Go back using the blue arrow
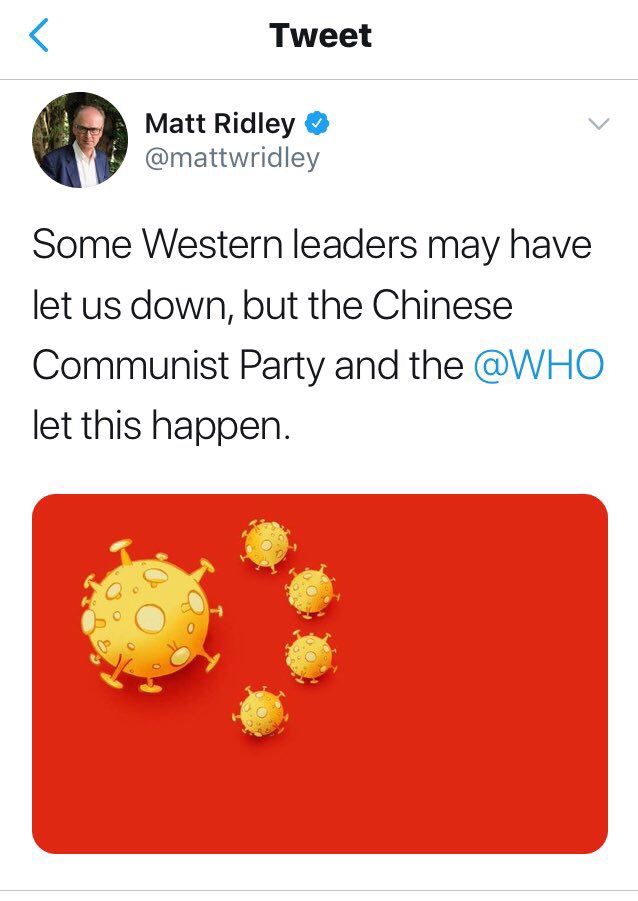 [x=39, y=35]
